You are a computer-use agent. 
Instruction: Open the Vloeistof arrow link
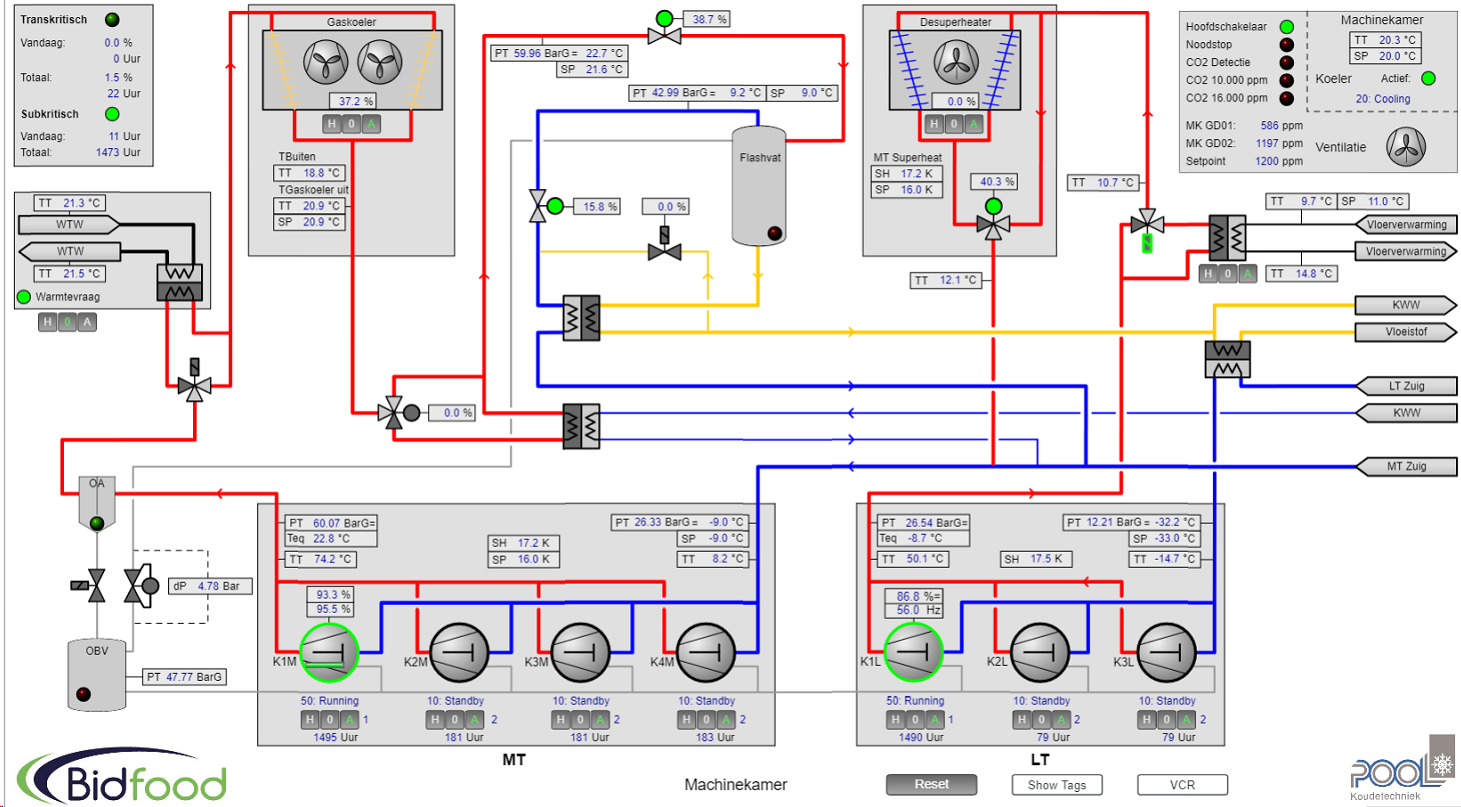click(1405, 331)
